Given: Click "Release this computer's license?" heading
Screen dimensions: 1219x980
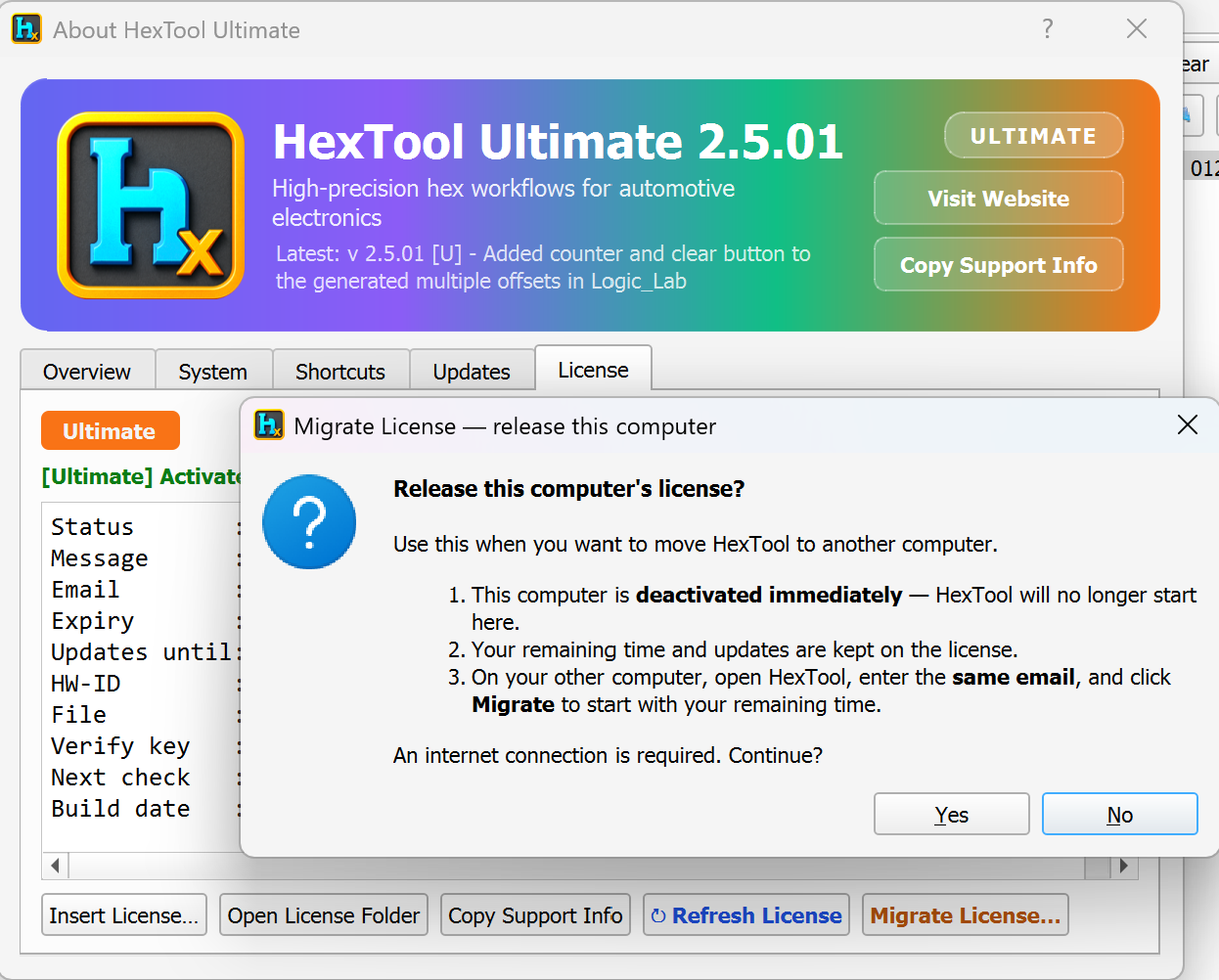Looking at the screenshot, I should tap(569, 489).
